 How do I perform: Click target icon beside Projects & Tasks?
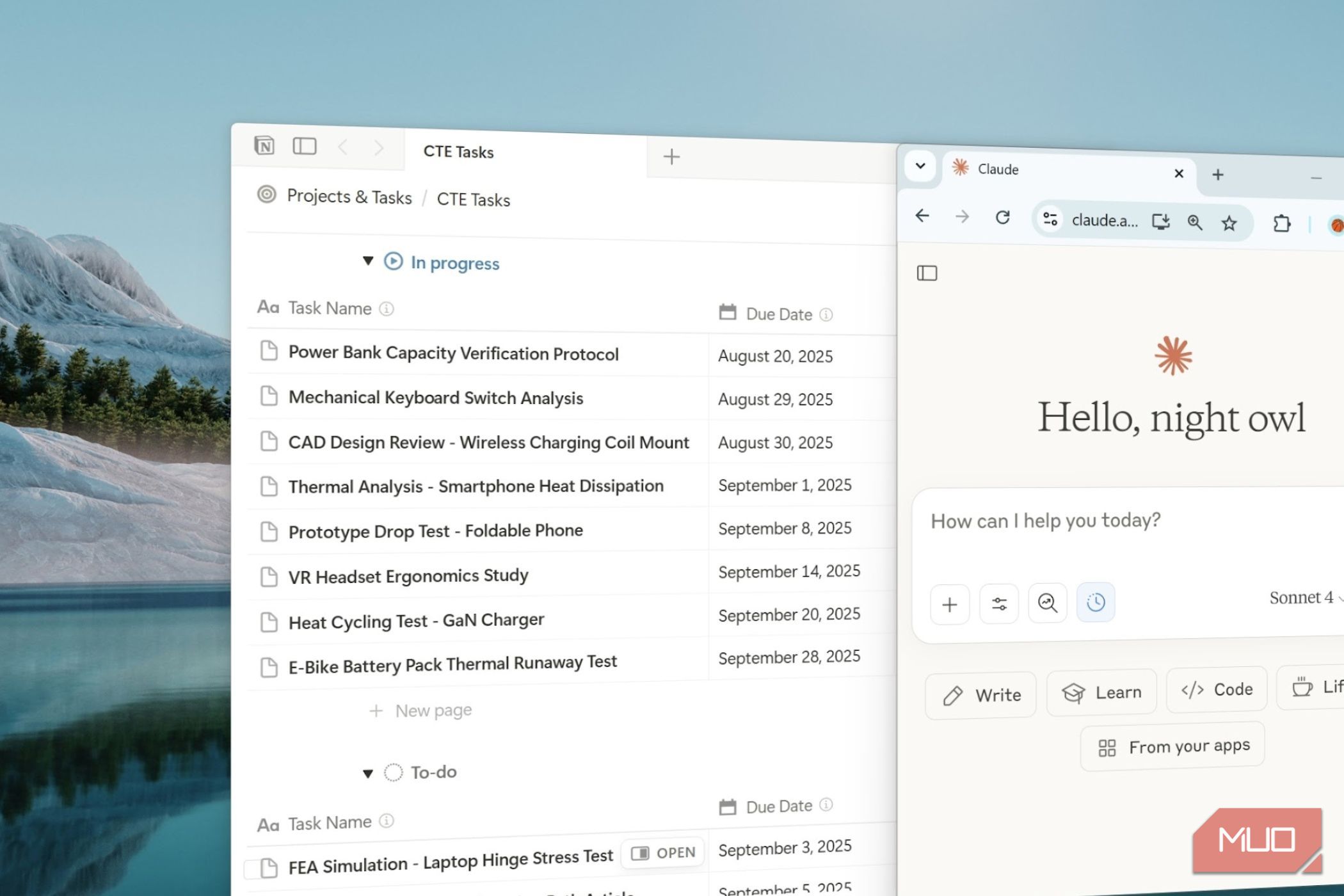tap(266, 194)
